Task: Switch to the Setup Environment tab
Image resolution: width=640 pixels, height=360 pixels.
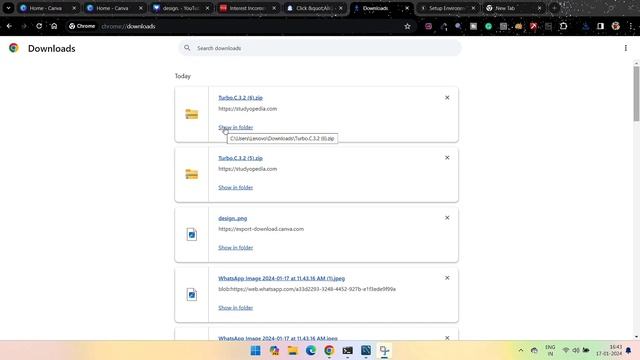Action: pyautogui.click(x=447, y=8)
